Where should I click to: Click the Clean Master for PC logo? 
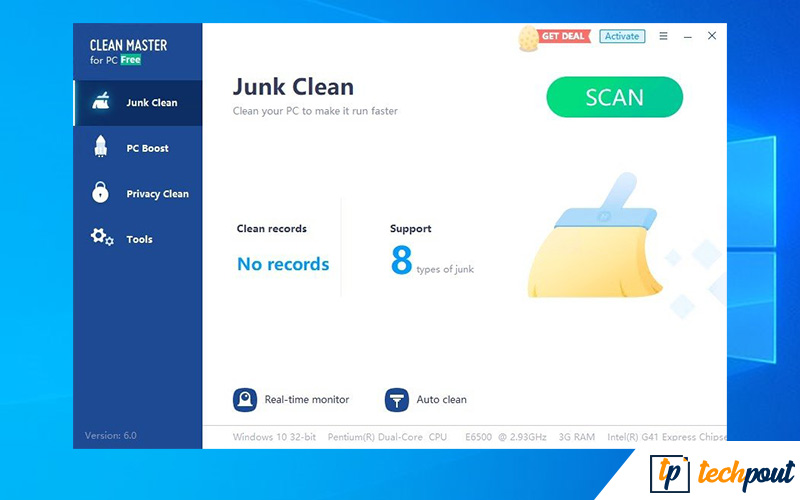(128, 52)
